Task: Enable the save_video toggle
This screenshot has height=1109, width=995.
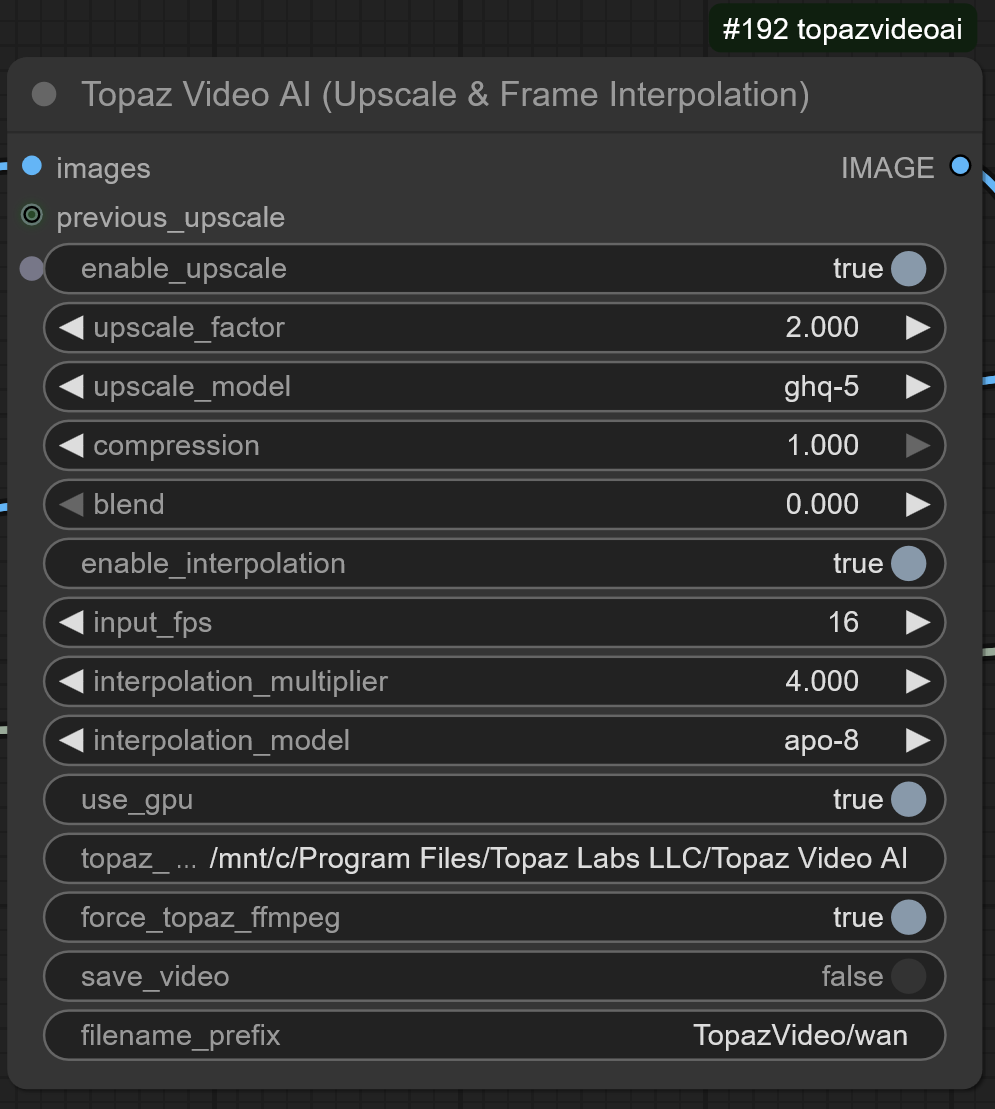Action: click(x=908, y=977)
